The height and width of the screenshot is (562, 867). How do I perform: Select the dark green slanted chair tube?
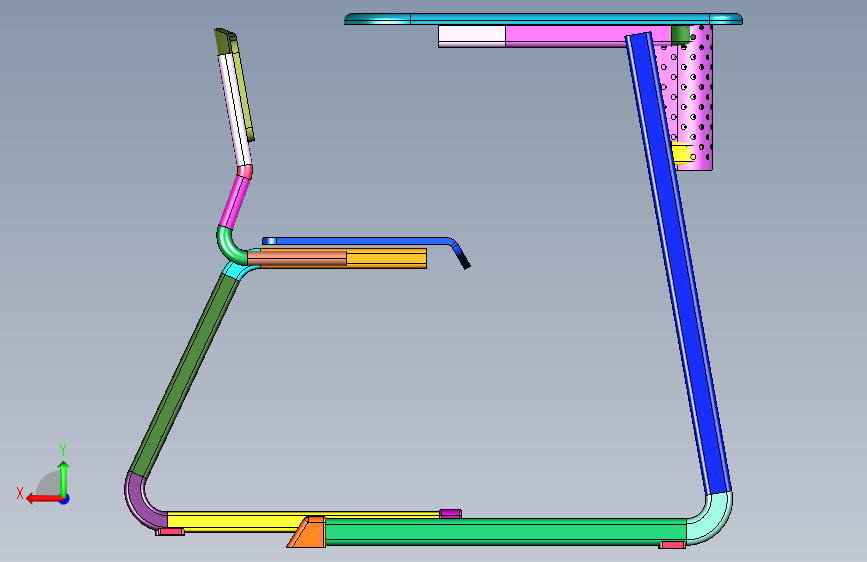(184, 375)
